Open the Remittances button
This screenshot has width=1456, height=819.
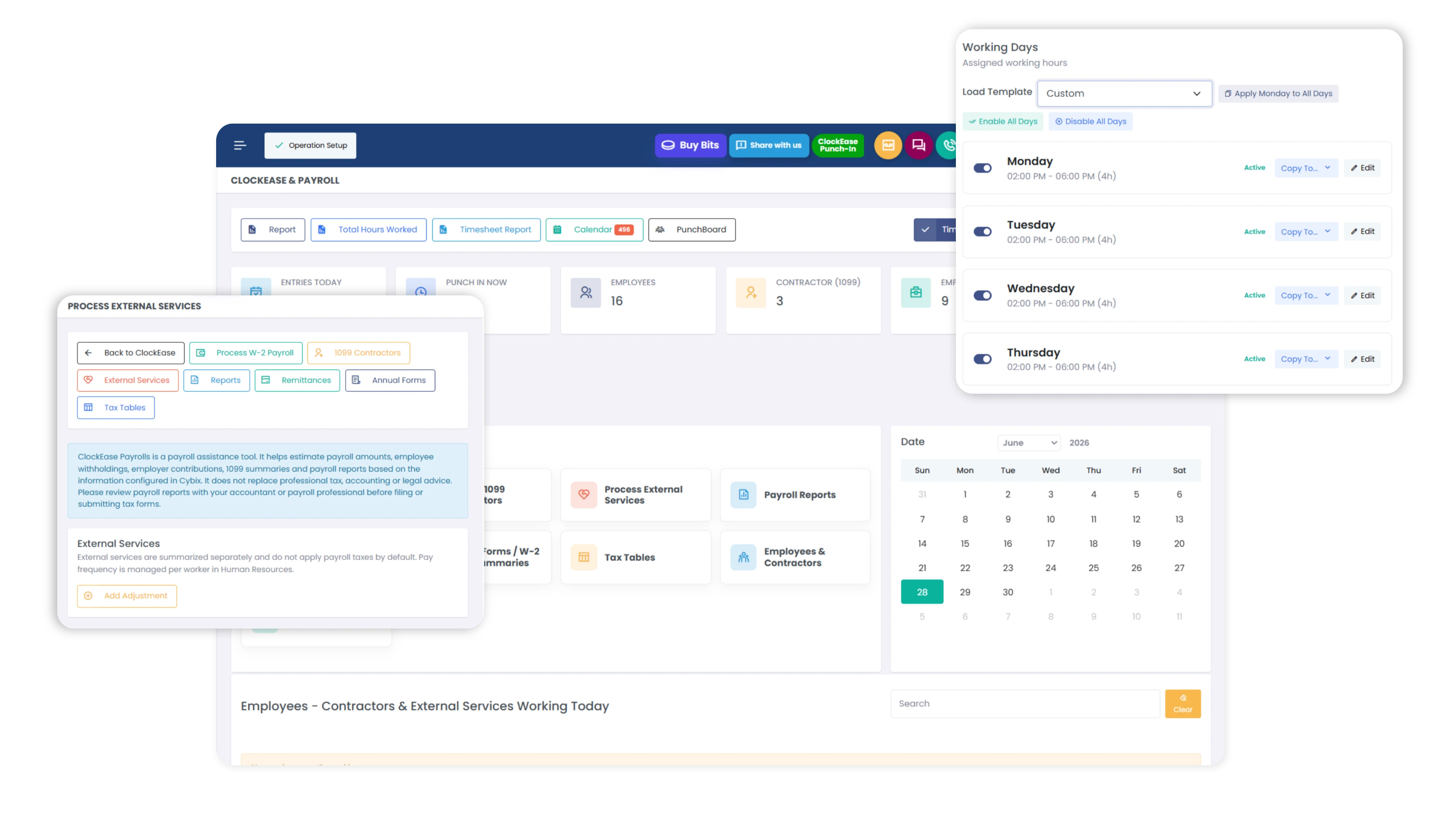tap(297, 380)
